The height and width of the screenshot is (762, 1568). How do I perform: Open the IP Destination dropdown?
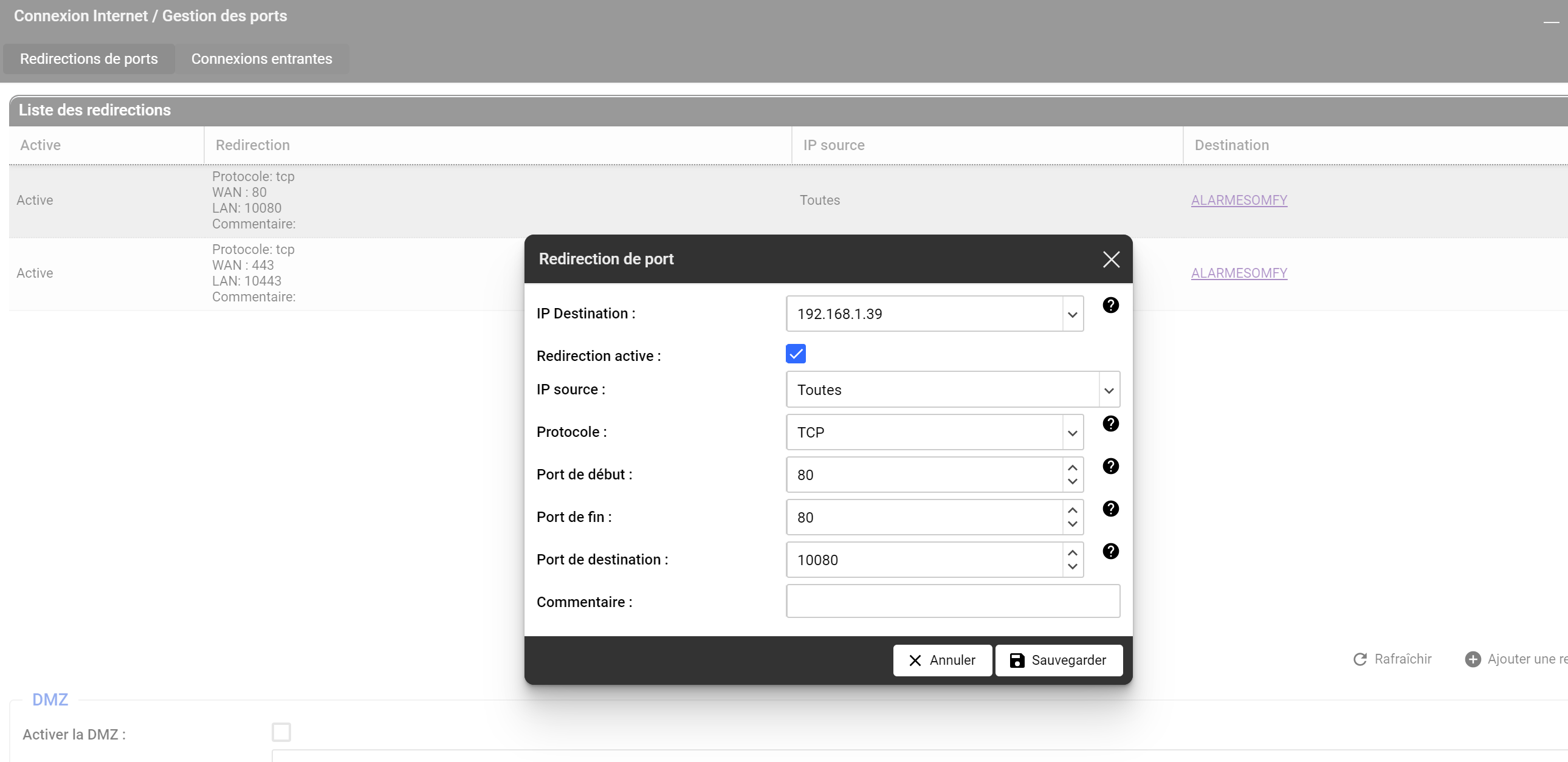point(1073,314)
